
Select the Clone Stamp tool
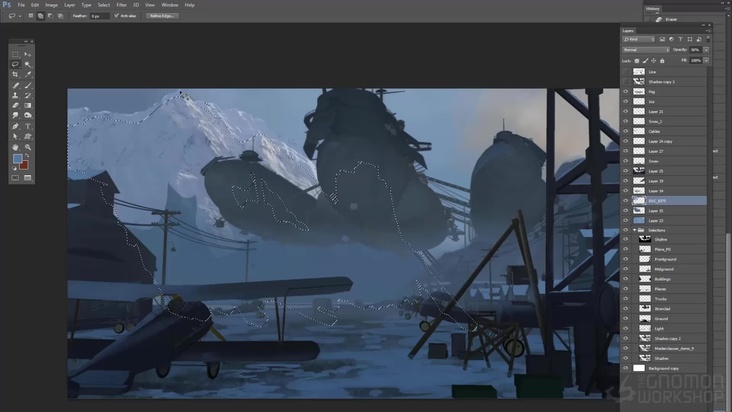click(15, 95)
